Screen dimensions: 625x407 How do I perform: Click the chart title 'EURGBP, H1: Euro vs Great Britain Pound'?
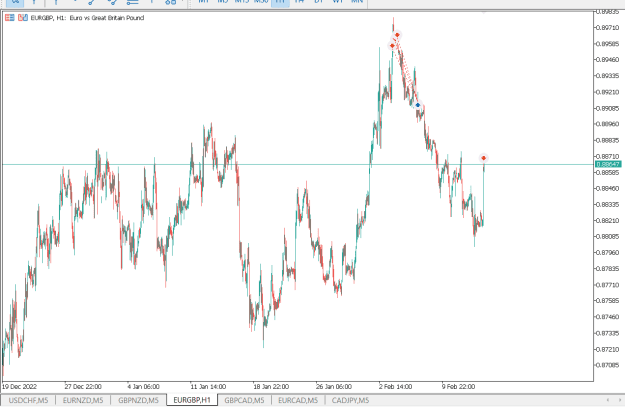click(x=87, y=18)
